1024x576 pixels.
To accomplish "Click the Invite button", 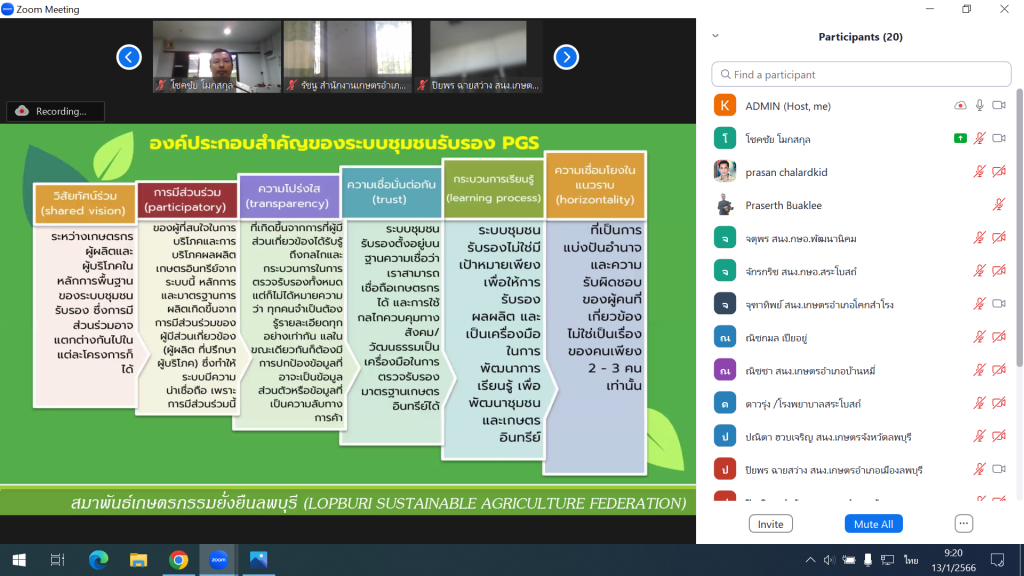I will pos(770,524).
